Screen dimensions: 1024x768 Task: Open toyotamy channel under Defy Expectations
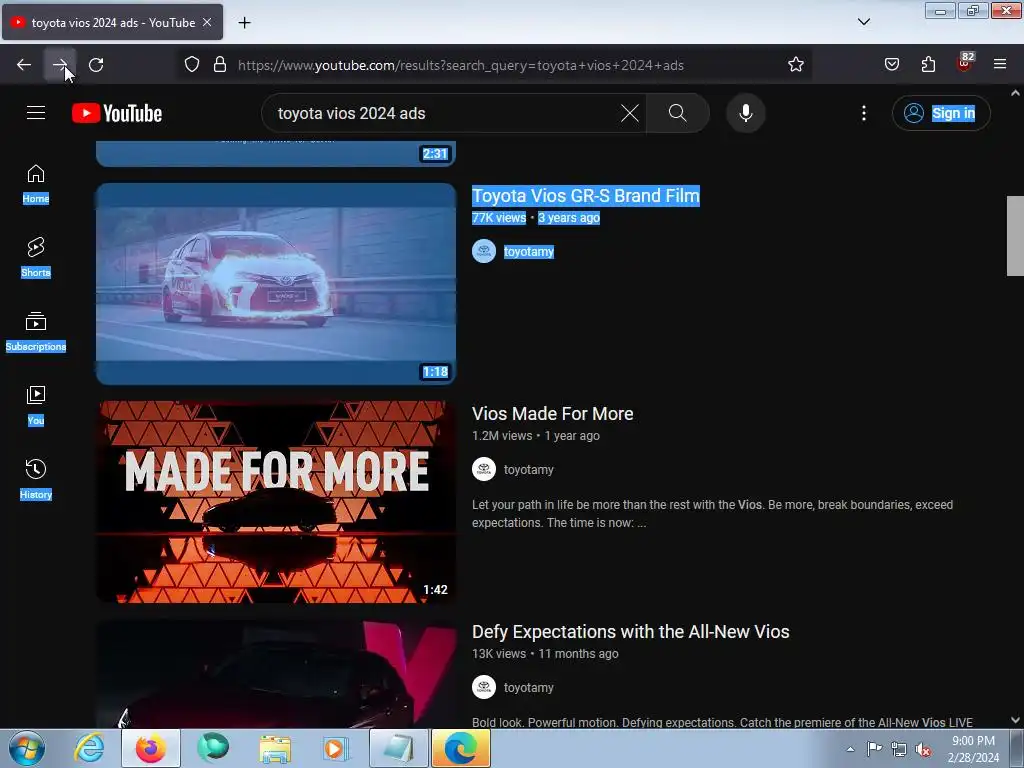pyautogui.click(x=529, y=688)
